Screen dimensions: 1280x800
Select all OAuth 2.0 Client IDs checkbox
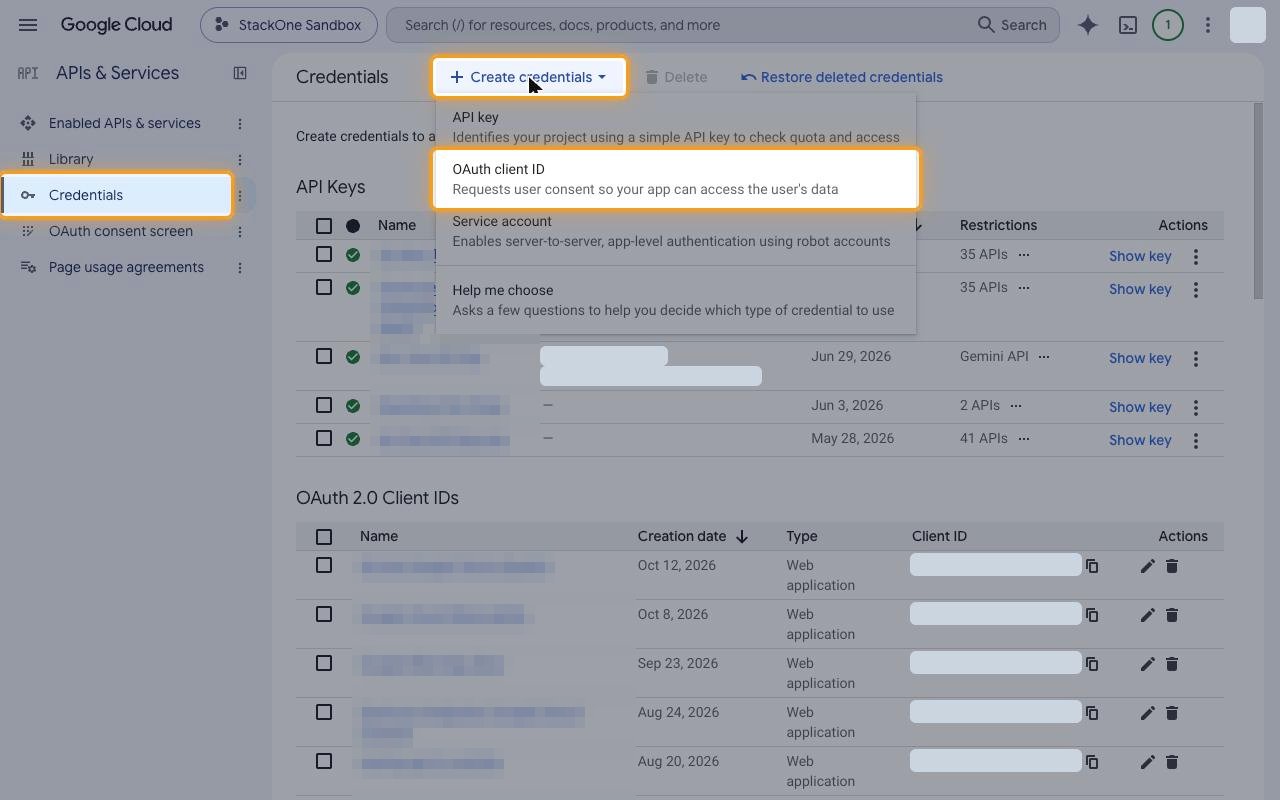(x=324, y=537)
